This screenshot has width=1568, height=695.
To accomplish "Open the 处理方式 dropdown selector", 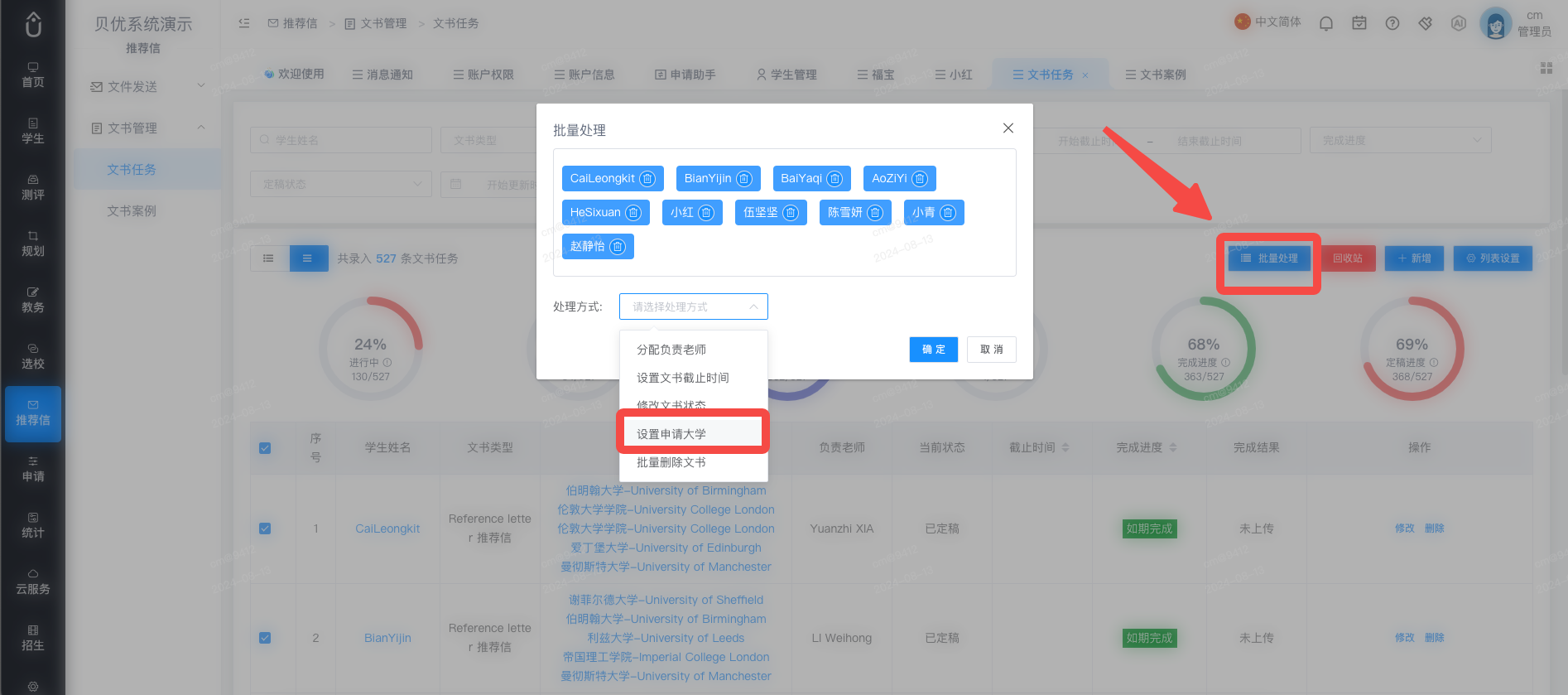I will click(x=694, y=306).
